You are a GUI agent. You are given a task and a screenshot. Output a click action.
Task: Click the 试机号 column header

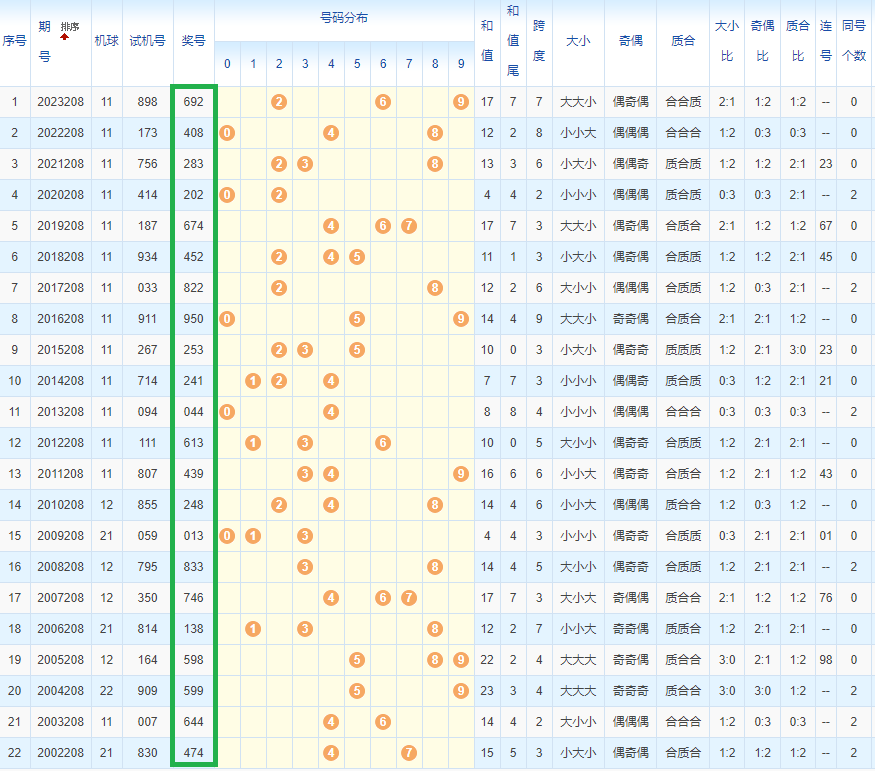pyautogui.click(x=148, y=42)
